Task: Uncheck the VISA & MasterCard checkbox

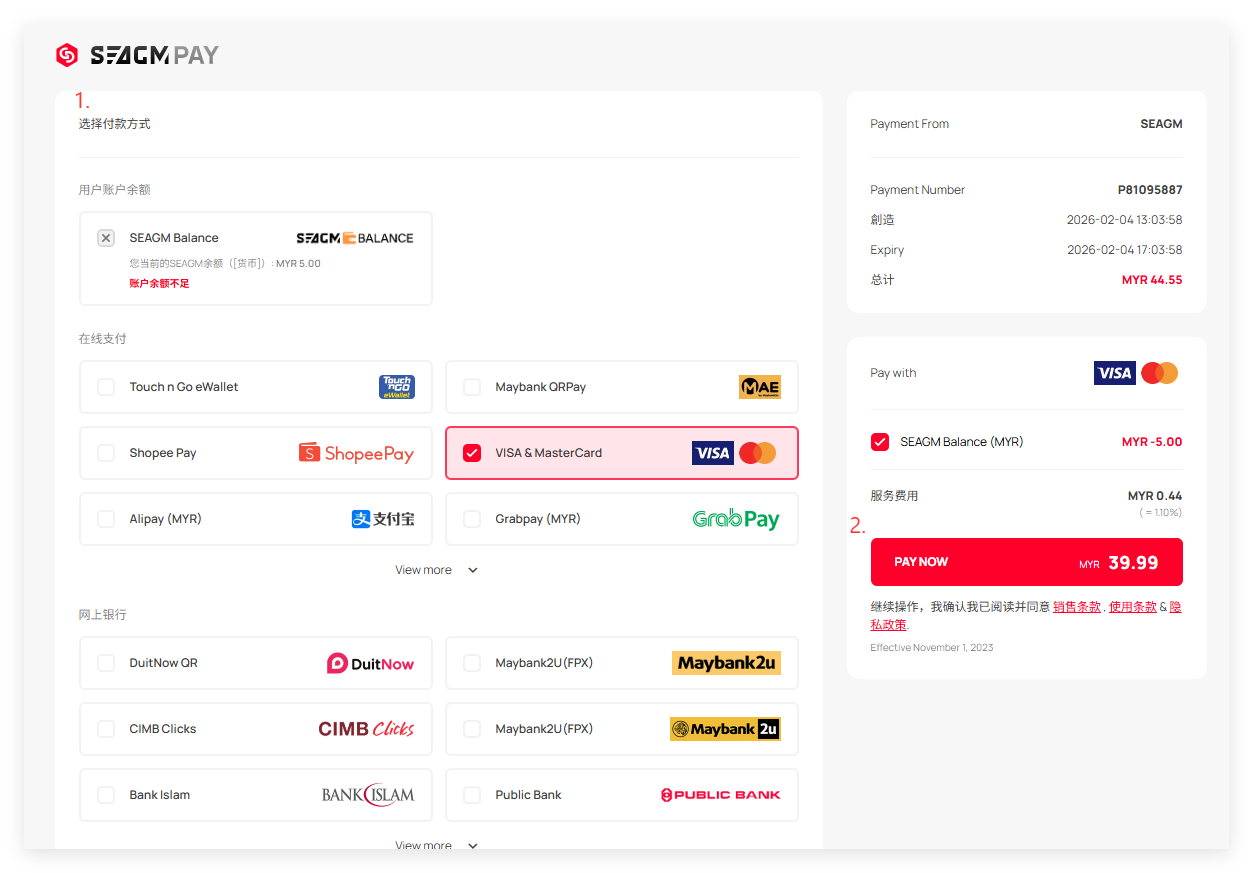Action: point(472,453)
